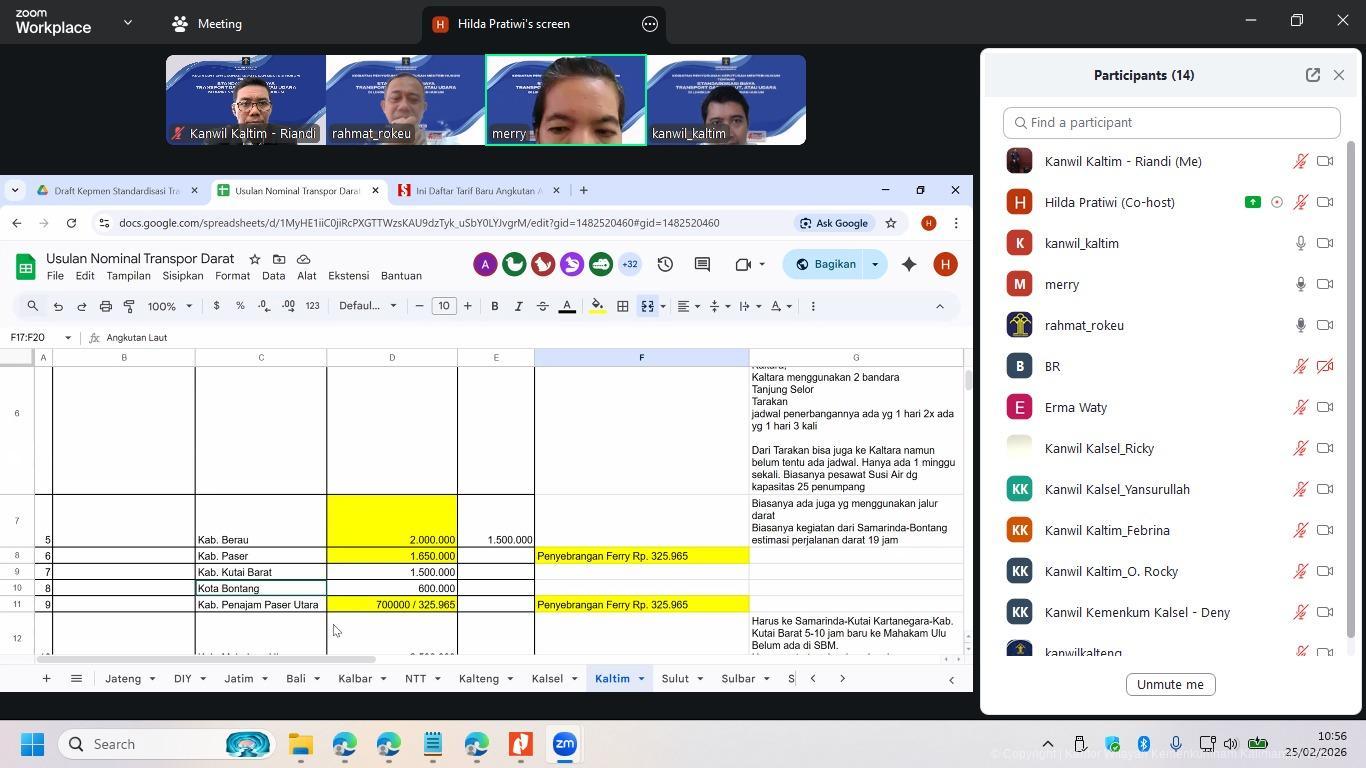This screenshot has width=1366, height=768.
Task: Toggle italic formatting in the toolbar
Action: [x=518, y=306]
